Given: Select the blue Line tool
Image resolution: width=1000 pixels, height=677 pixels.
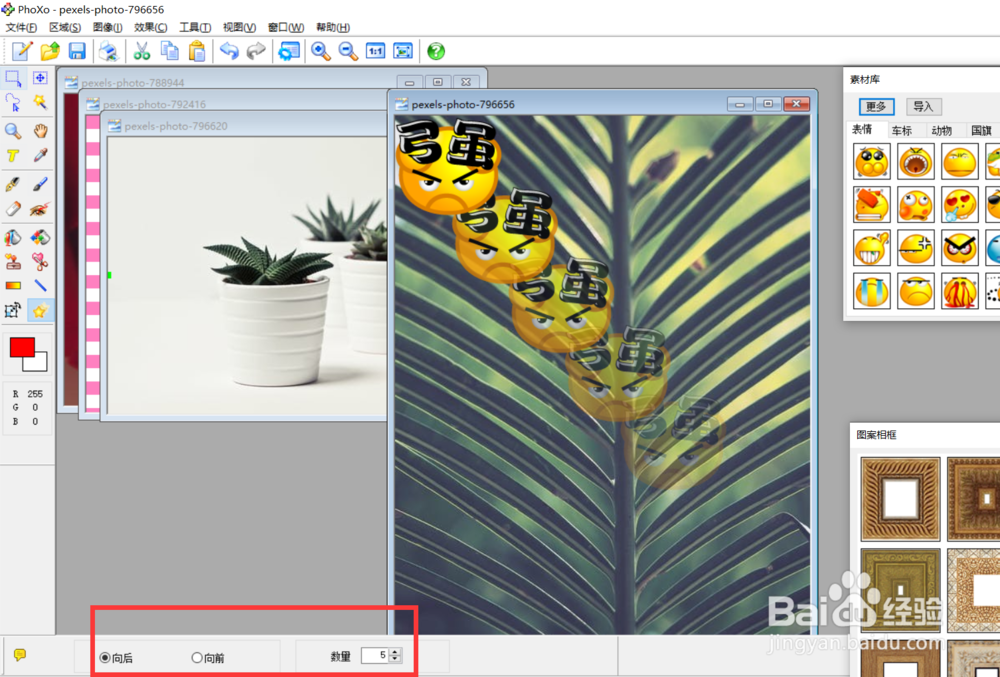Looking at the screenshot, I should click(40, 286).
